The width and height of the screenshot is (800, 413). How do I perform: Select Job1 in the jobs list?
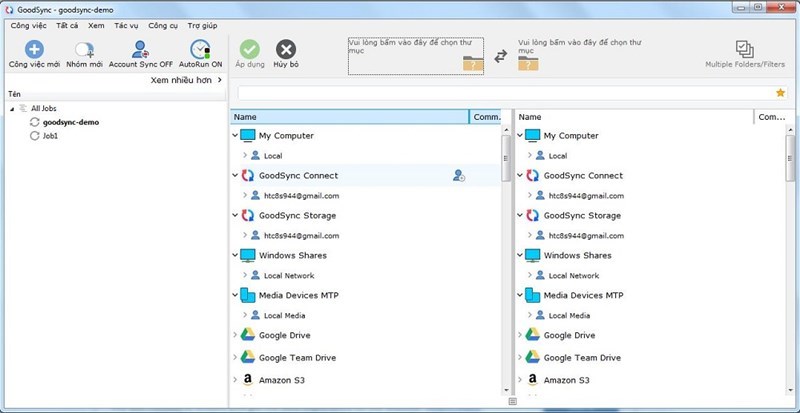(50, 136)
